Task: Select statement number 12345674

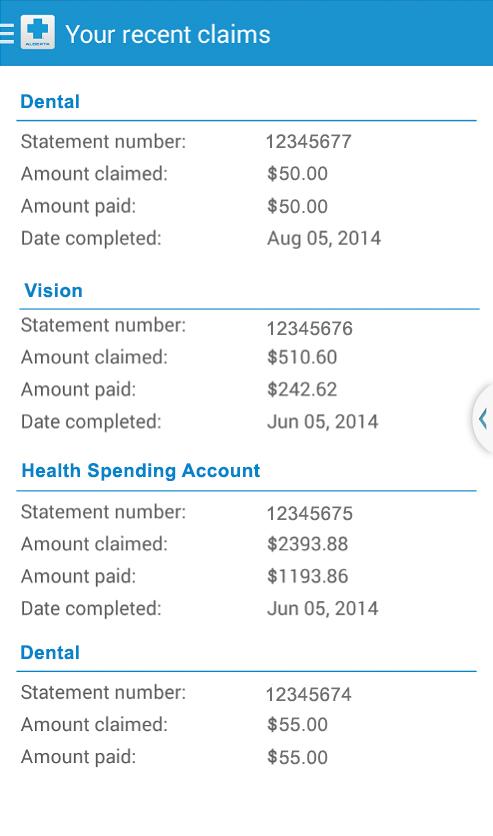Action: [309, 695]
